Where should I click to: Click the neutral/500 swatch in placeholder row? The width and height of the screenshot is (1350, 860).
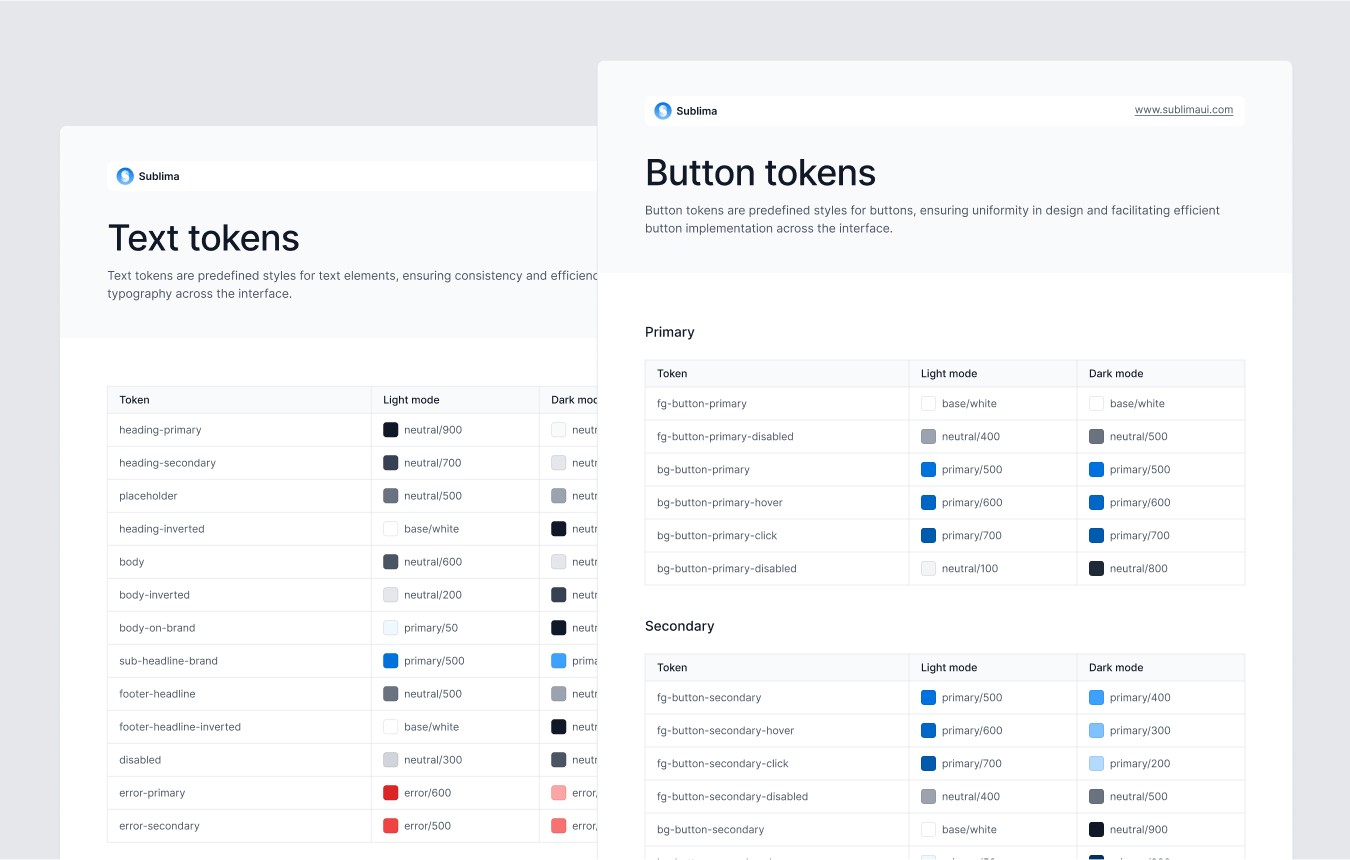click(390, 496)
